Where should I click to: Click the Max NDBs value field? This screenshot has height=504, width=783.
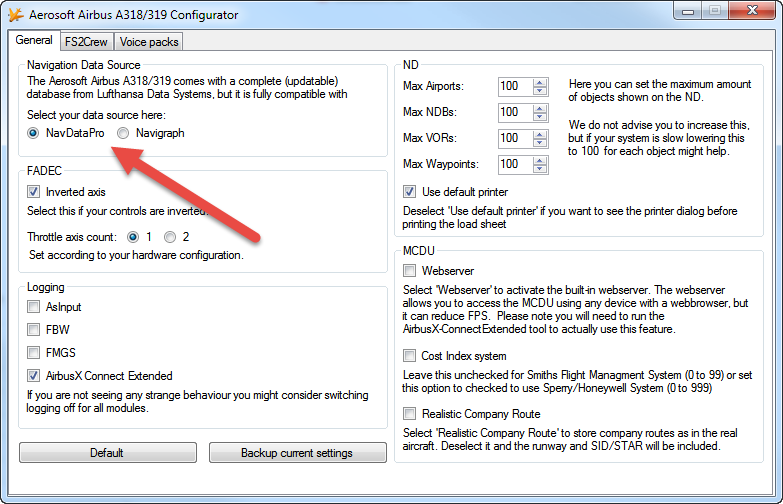[515, 112]
